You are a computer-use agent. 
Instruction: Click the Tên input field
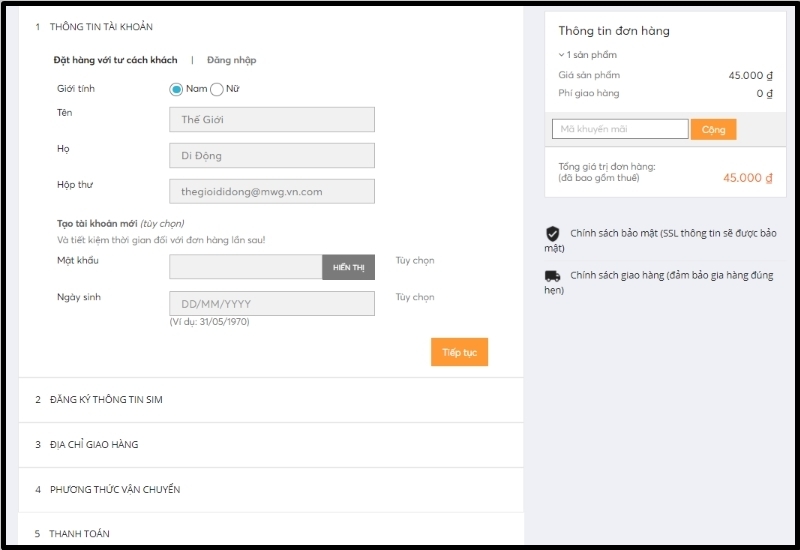272,119
